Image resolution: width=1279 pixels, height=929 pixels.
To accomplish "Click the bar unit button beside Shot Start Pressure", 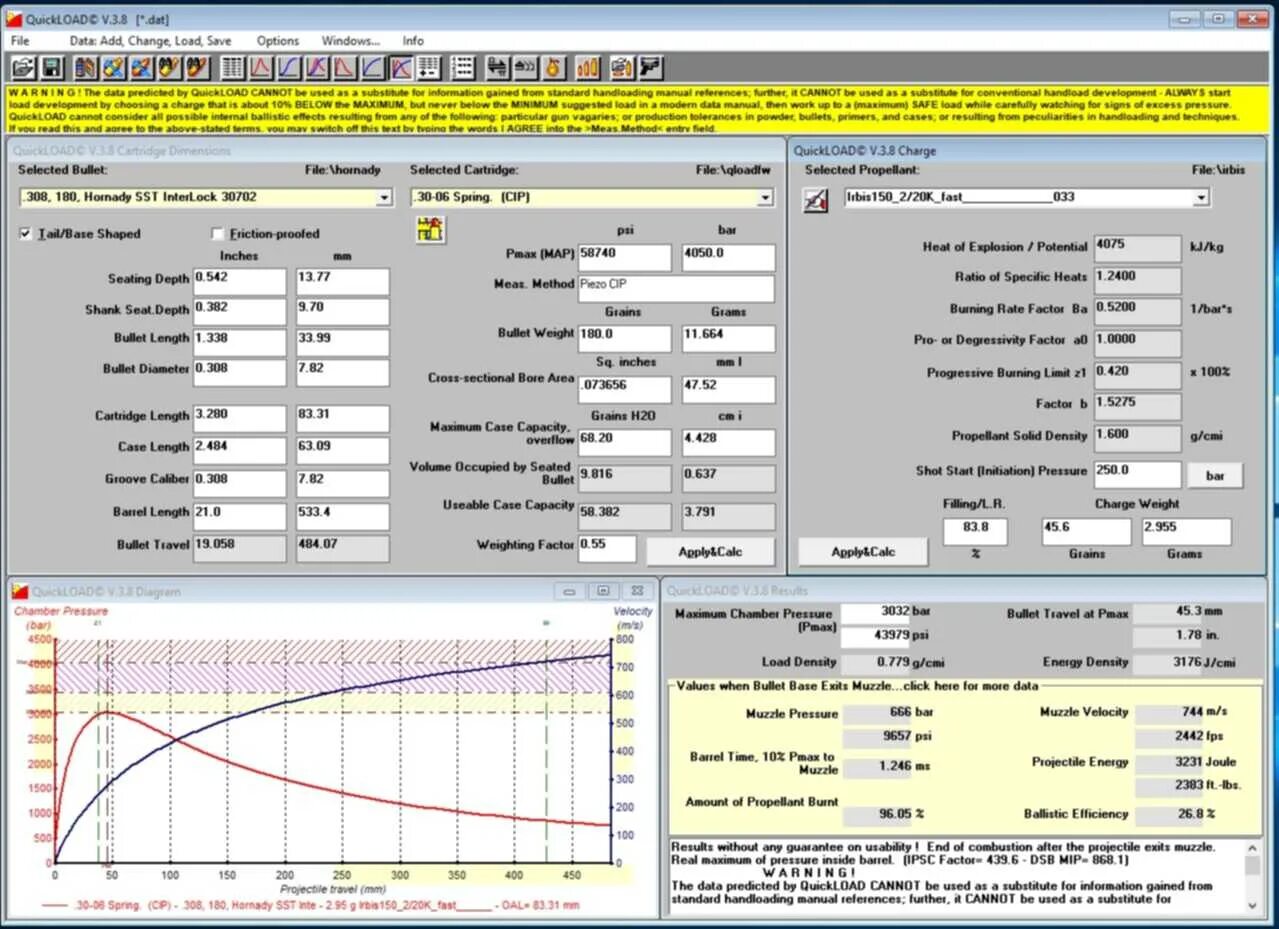I will pyautogui.click(x=1215, y=475).
